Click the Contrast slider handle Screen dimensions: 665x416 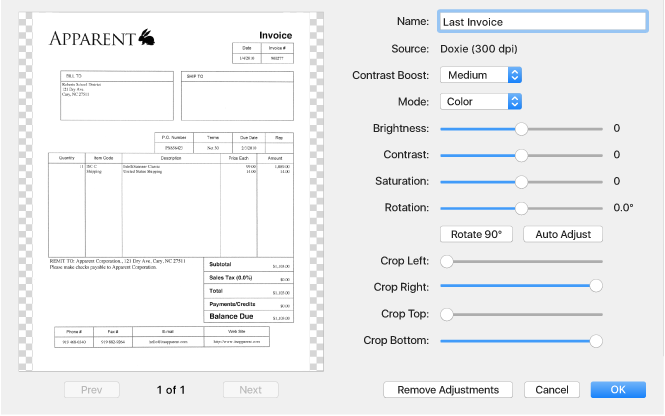click(521, 155)
